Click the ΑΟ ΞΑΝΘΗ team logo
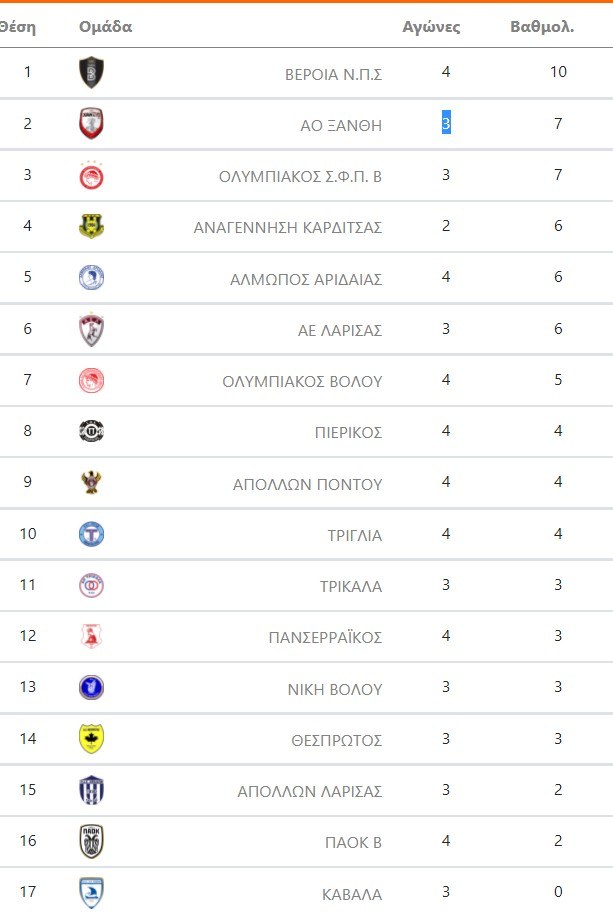This screenshot has height=914, width=613. 91,124
